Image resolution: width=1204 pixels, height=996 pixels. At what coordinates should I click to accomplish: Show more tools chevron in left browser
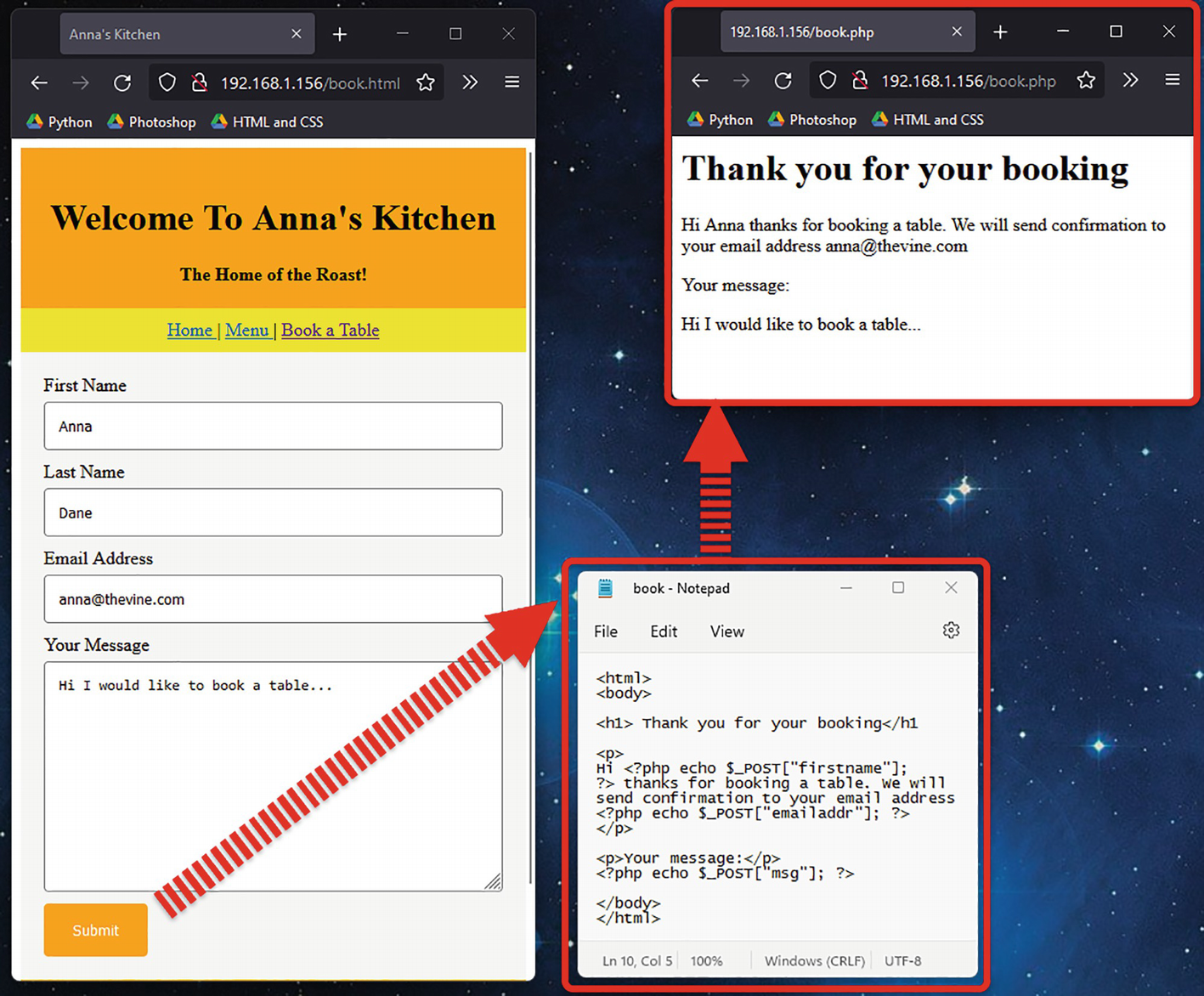point(470,82)
